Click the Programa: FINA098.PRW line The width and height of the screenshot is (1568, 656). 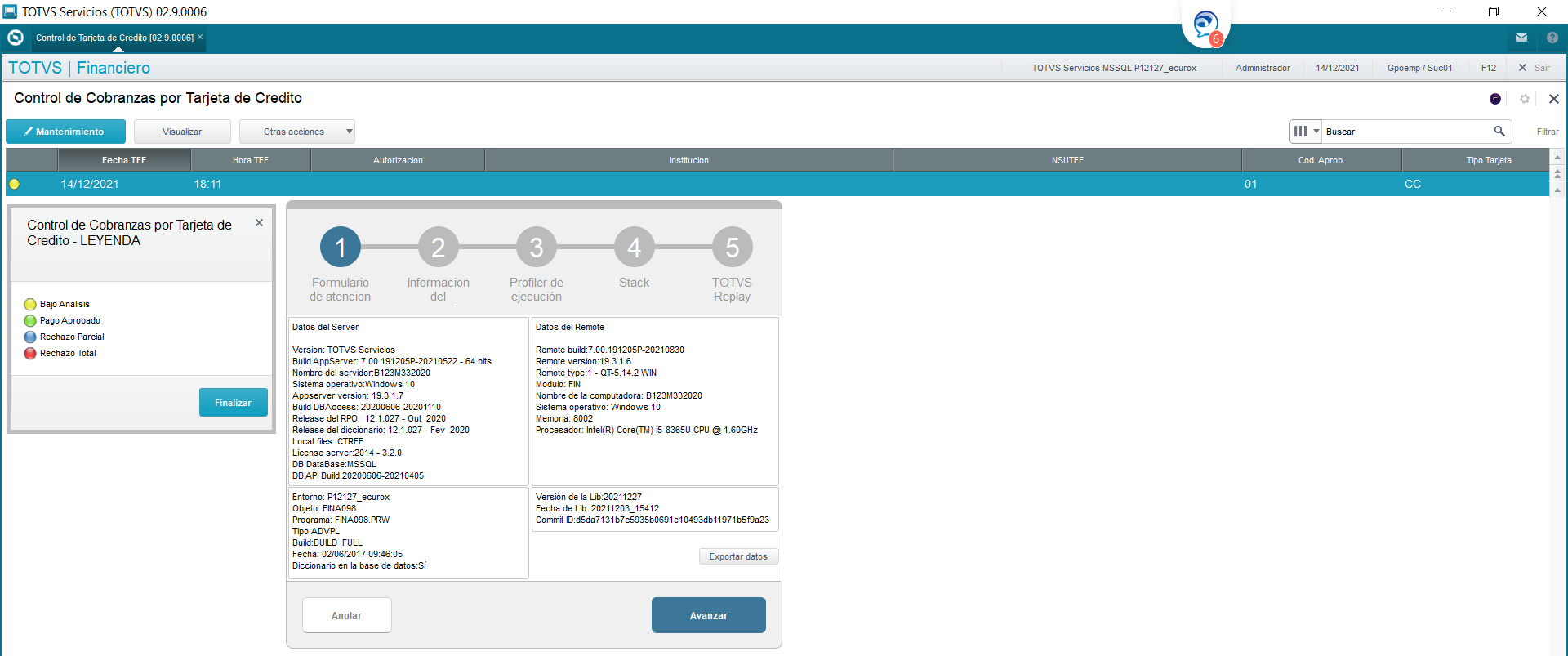point(341,520)
